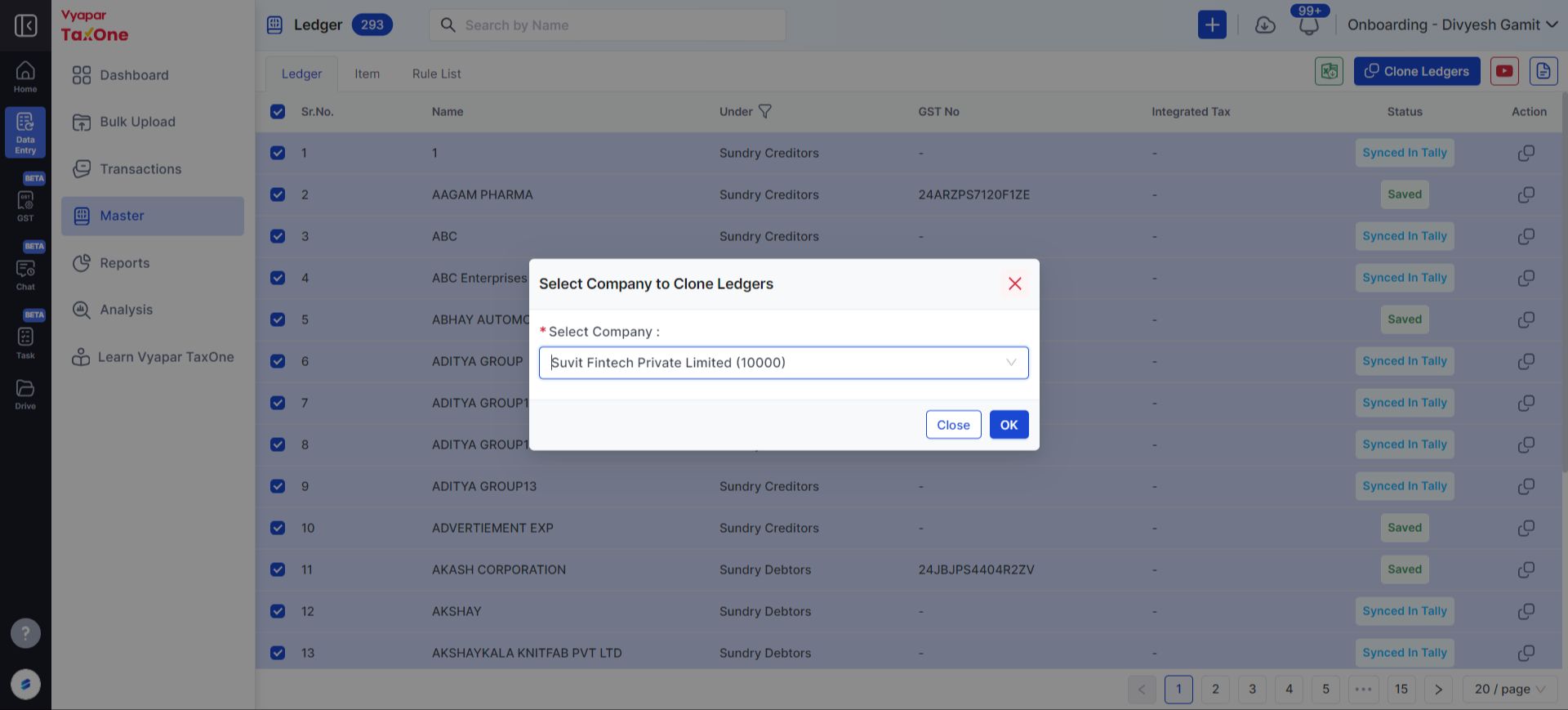Open Learn Vyapar TaxOne in sidebar
The width and height of the screenshot is (1568, 710).
point(152,357)
